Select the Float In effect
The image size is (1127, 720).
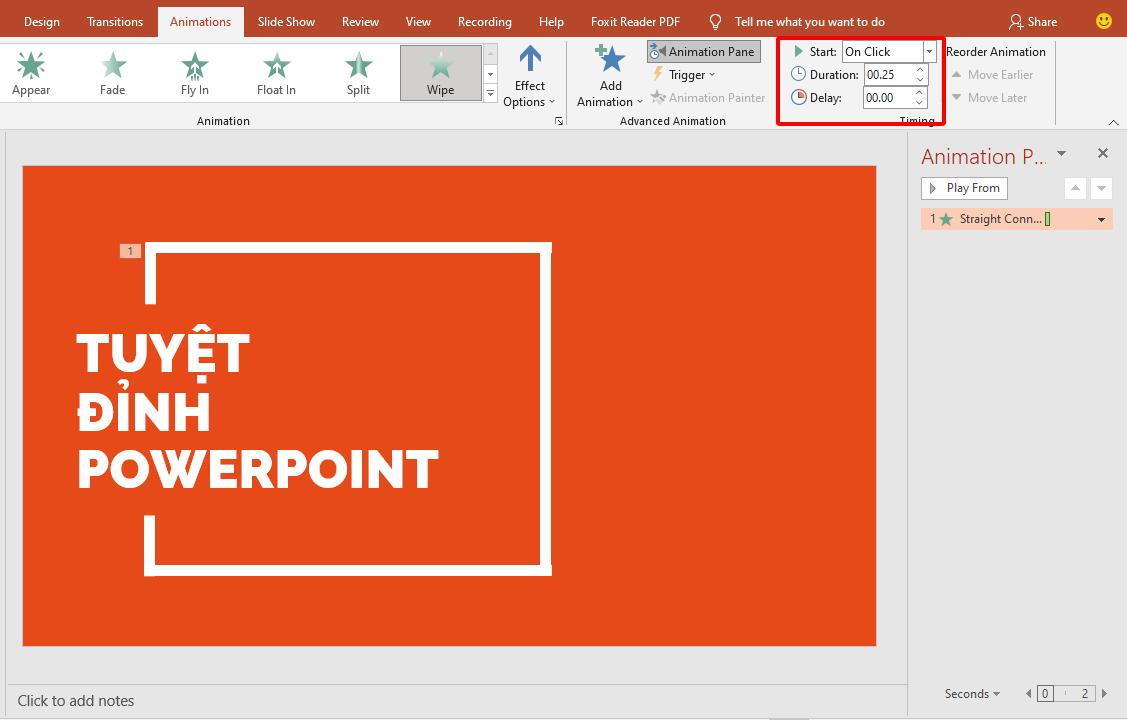(275, 70)
